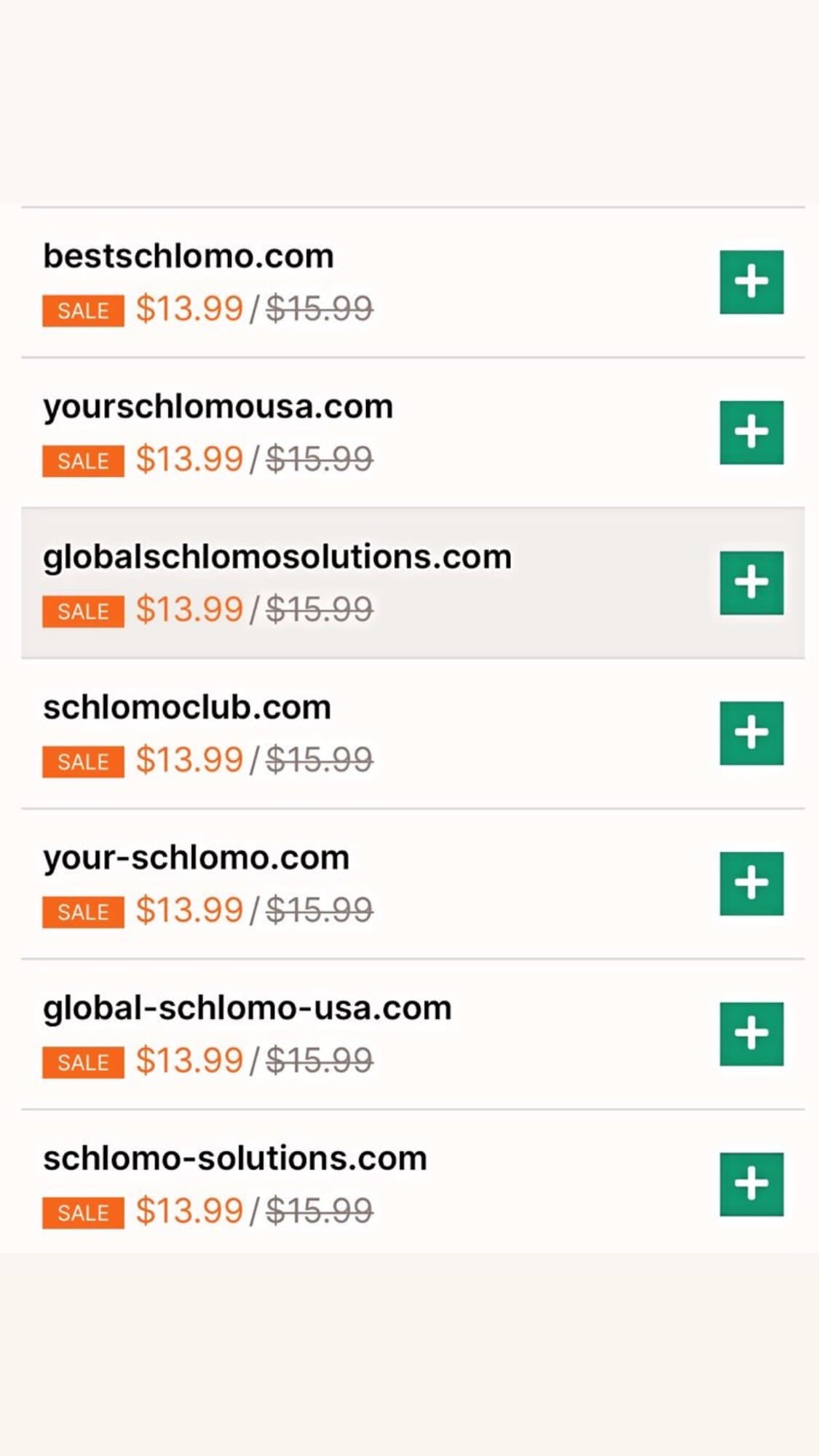Screen dimensions: 819x1456
Task: Add globalschlomosolutions.com via the plus icon
Action: pyautogui.click(x=751, y=582)
